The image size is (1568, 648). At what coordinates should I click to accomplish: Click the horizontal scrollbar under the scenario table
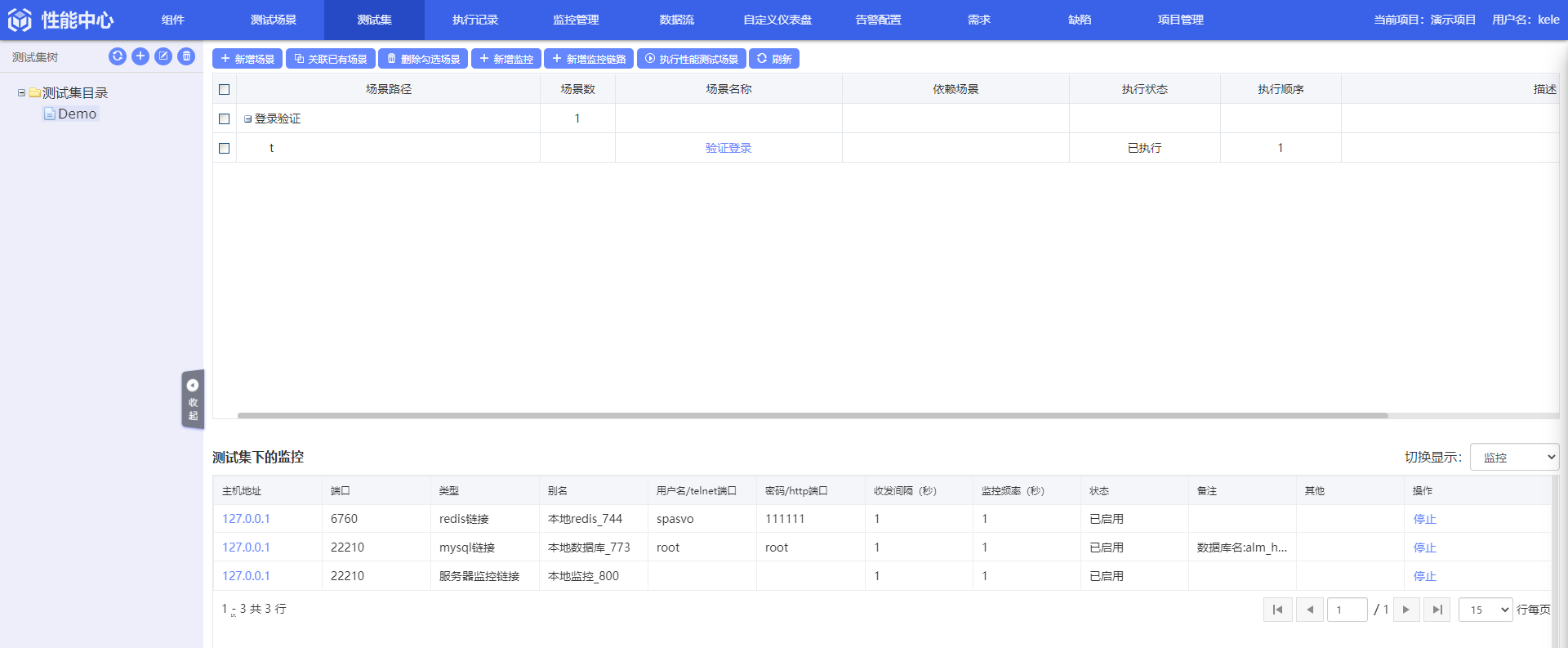click(x=812, y=415)
